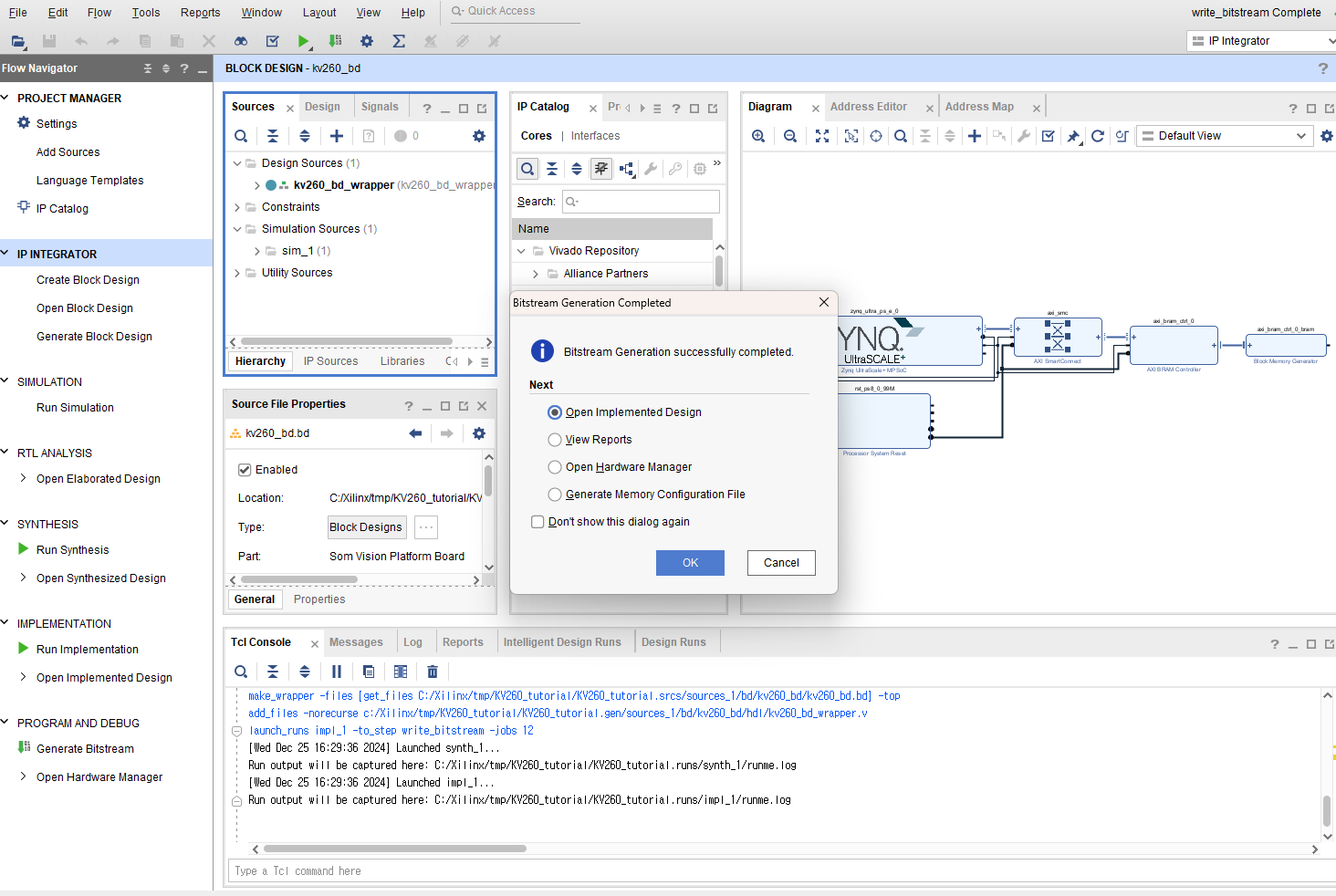Search in the Tcl Console
The width and height of the screenshot is (1336, 896).
click(241, 672)
